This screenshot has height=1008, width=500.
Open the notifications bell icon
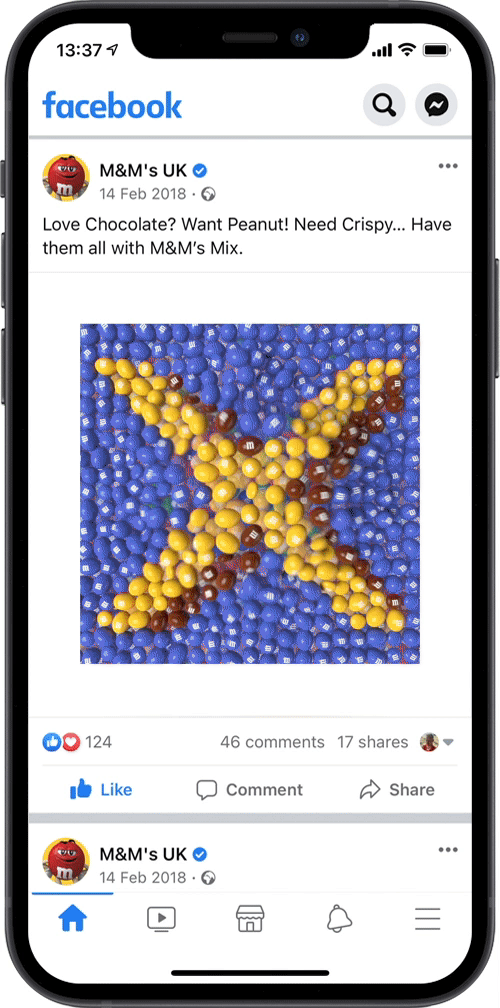339,920
